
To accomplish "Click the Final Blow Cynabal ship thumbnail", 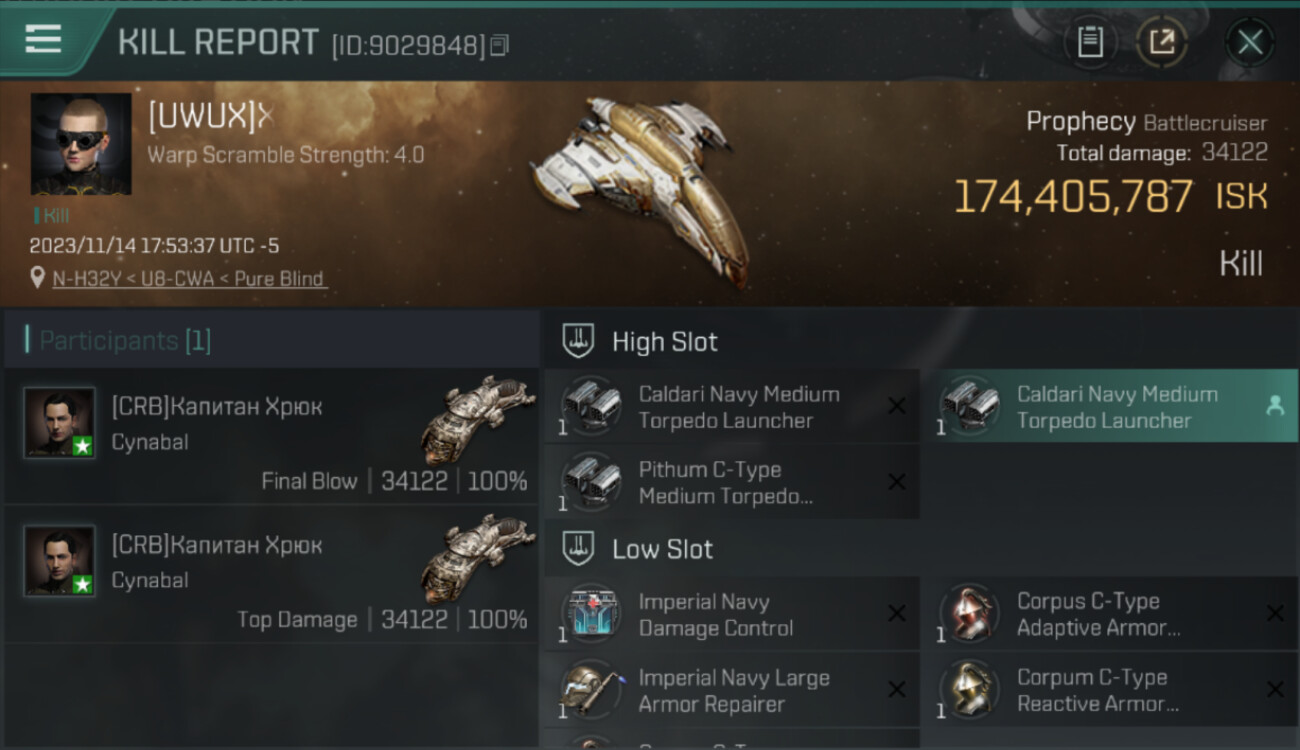I will 477,420.
